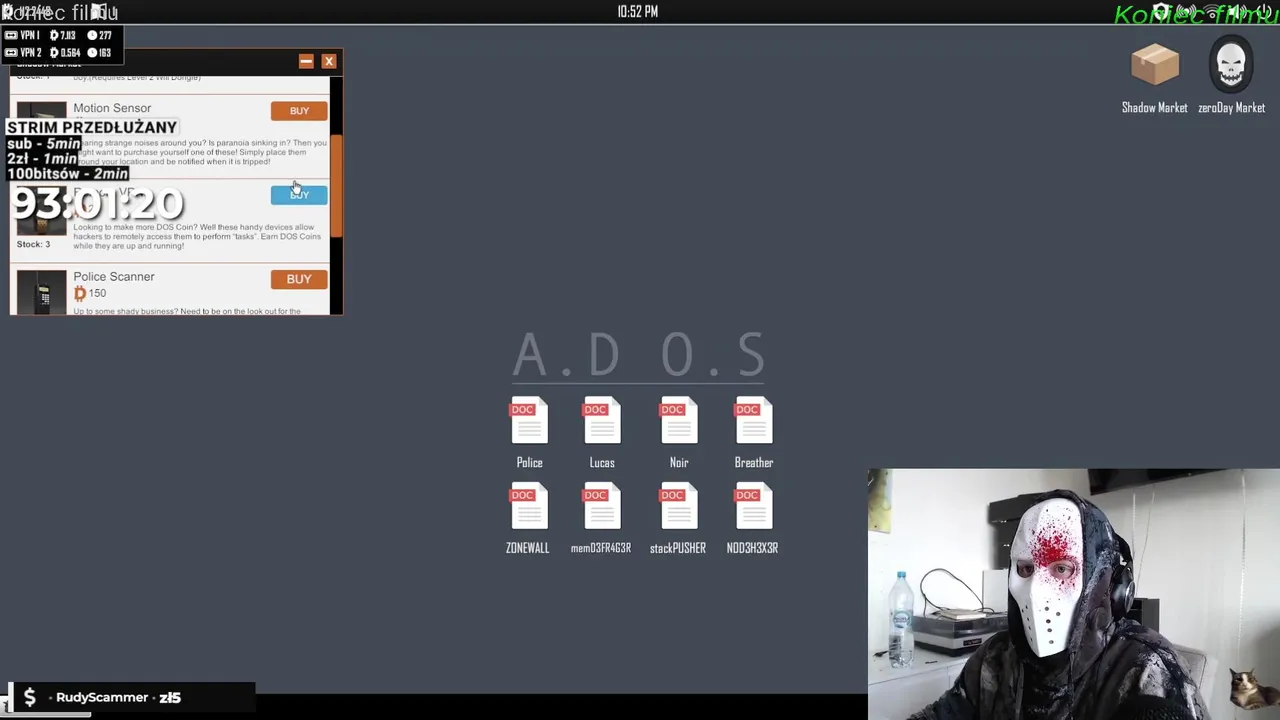Click the motion sensor icon in top bar
The height and width of the screenshot is (720, 1280).
(x=1186, y=11)
